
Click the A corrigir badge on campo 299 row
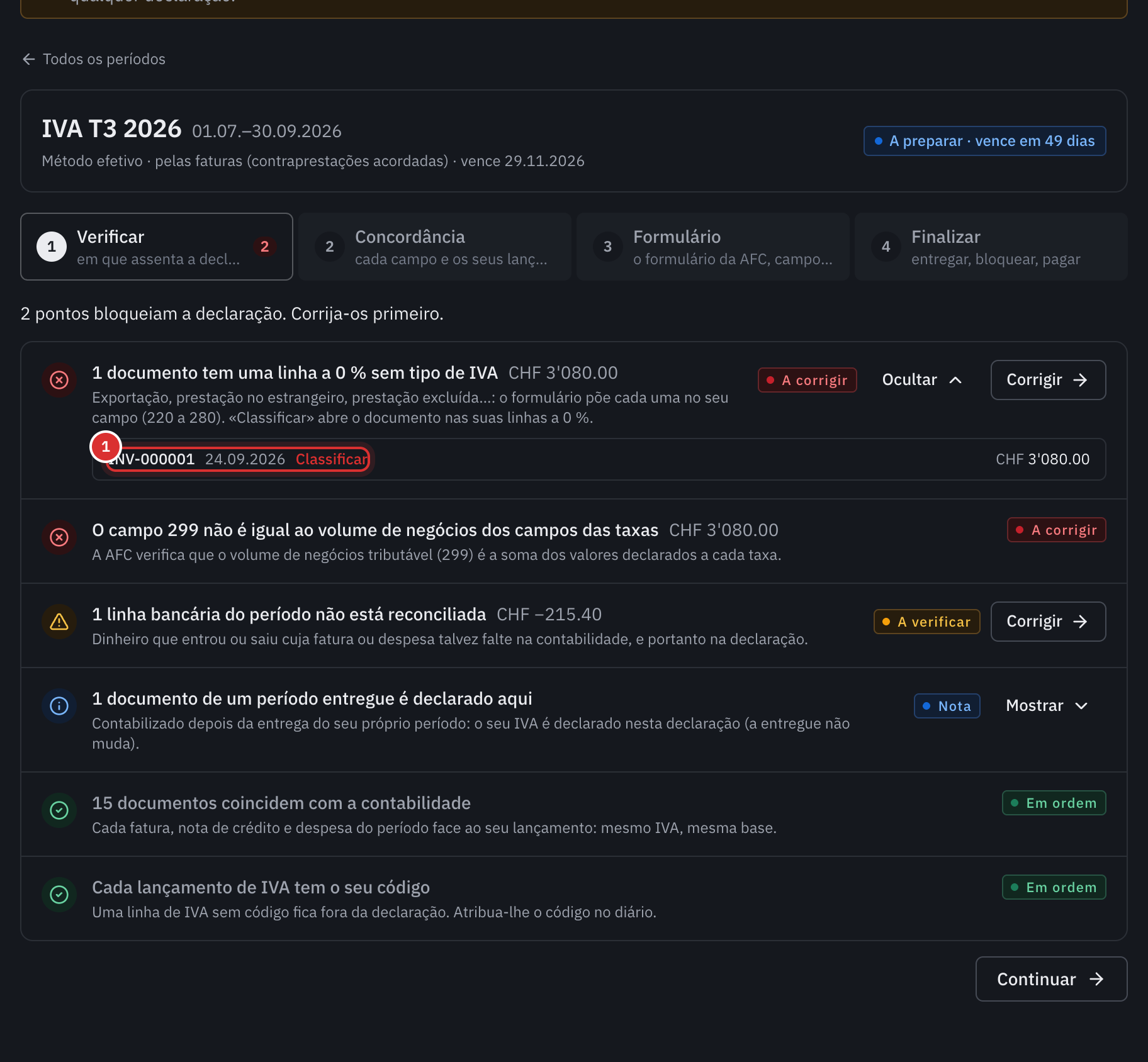pos(1057,530)
